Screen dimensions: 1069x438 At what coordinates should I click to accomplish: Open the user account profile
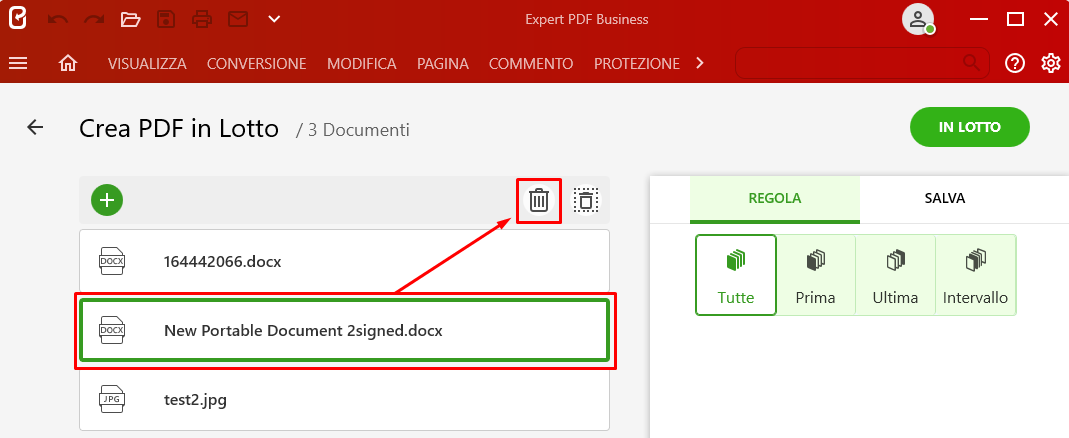coord(918,19)
